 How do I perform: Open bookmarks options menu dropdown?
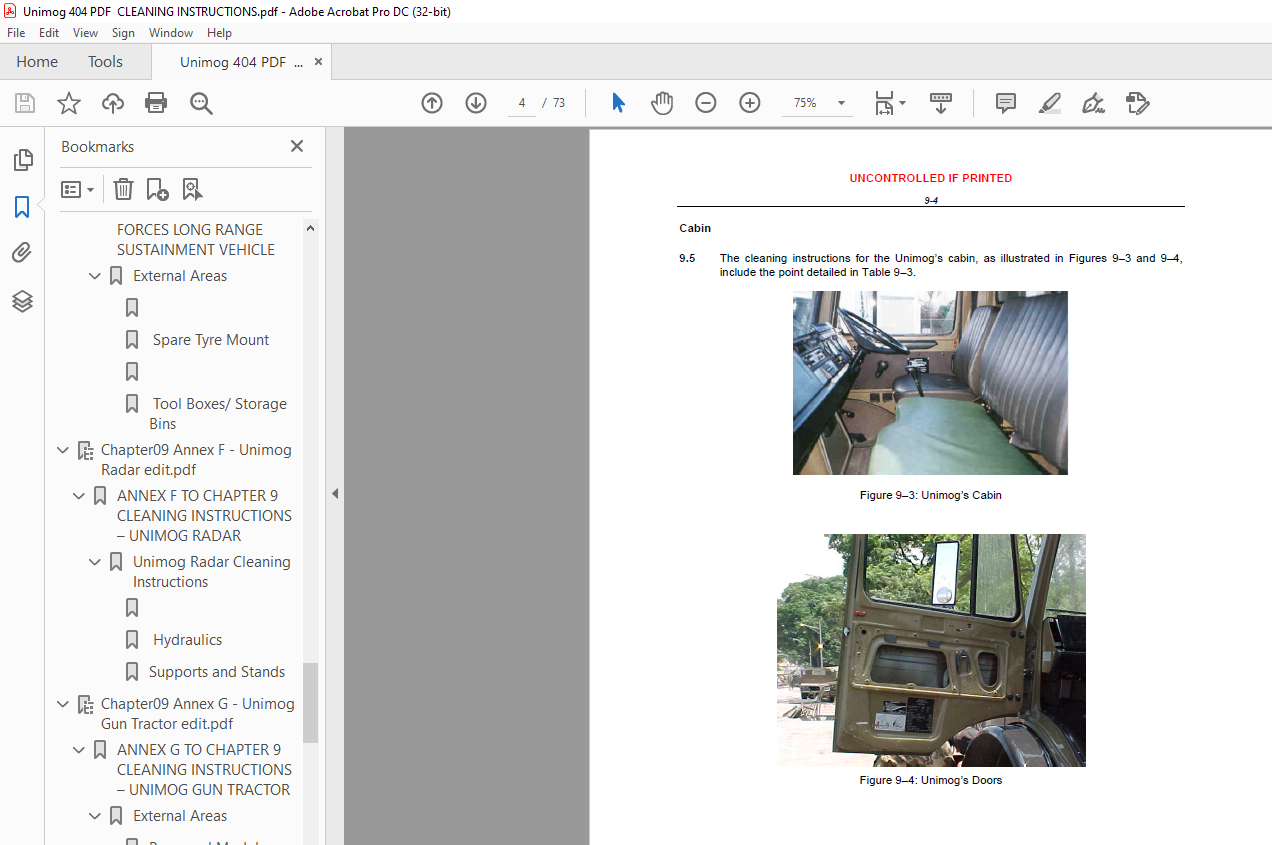pos(78,189)
